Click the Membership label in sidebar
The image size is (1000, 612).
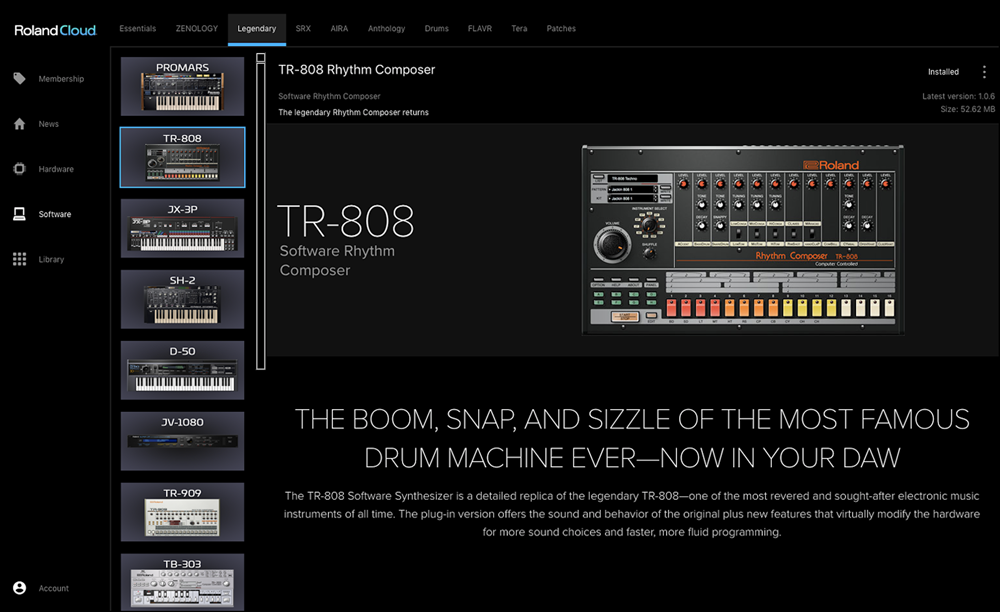point(61,79)
